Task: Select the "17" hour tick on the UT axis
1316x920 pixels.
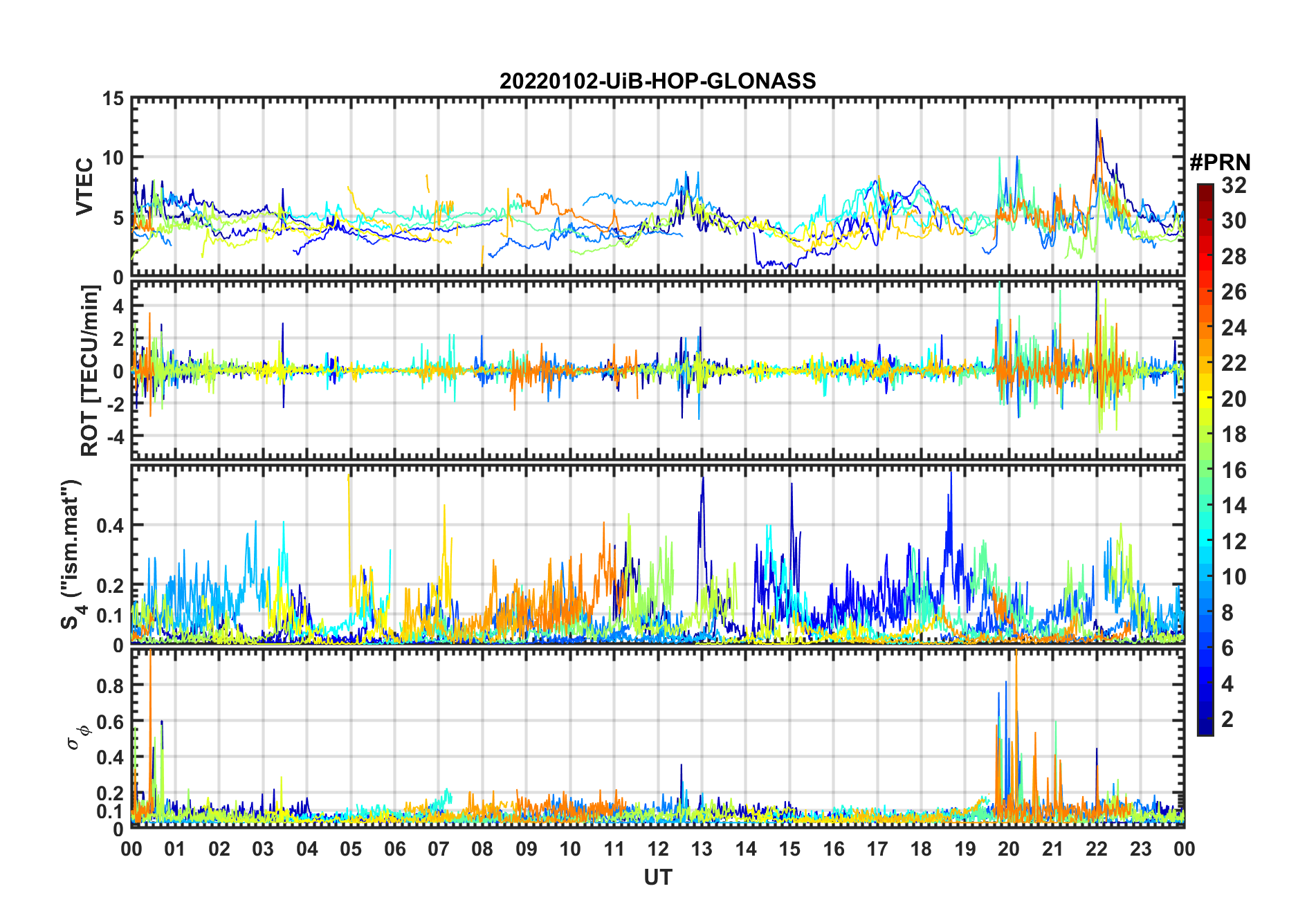Action: point(877,849)
